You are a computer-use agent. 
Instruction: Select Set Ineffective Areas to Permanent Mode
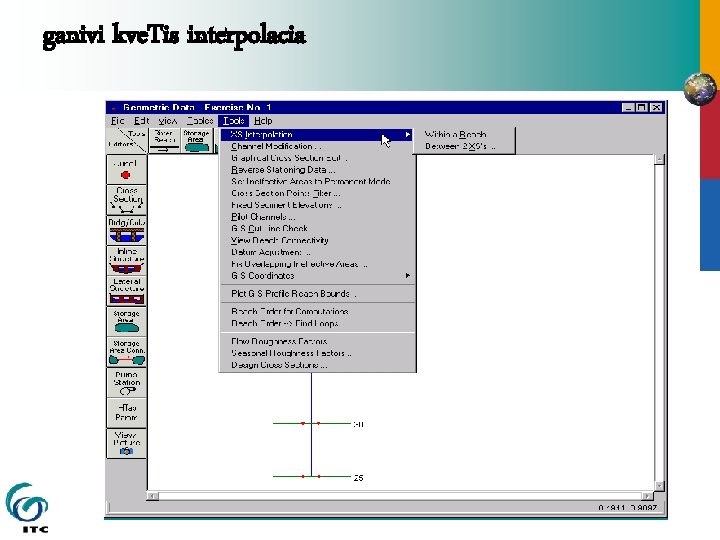317,181
